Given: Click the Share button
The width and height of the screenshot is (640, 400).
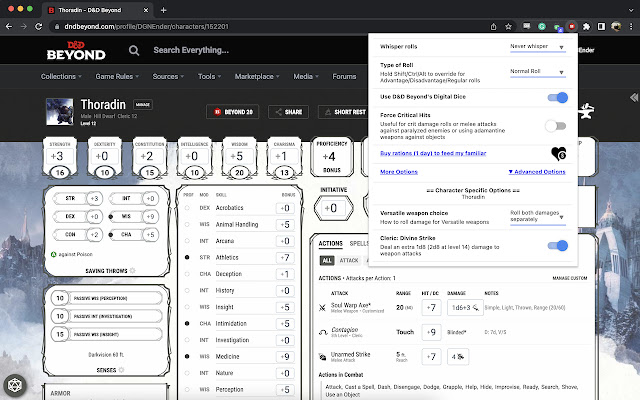Looking at the screenshot, I should (x=288, y=112).
